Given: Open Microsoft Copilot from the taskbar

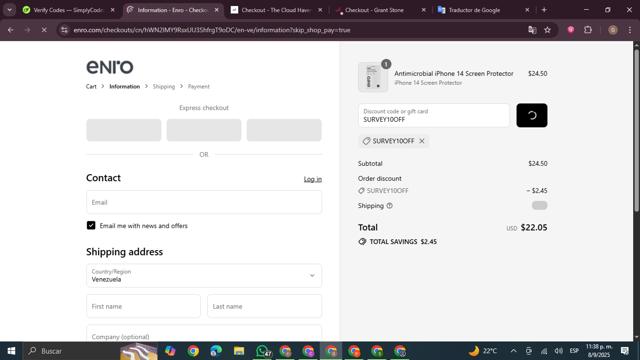Looking at the screenshot, I should [x=170, y=351].
